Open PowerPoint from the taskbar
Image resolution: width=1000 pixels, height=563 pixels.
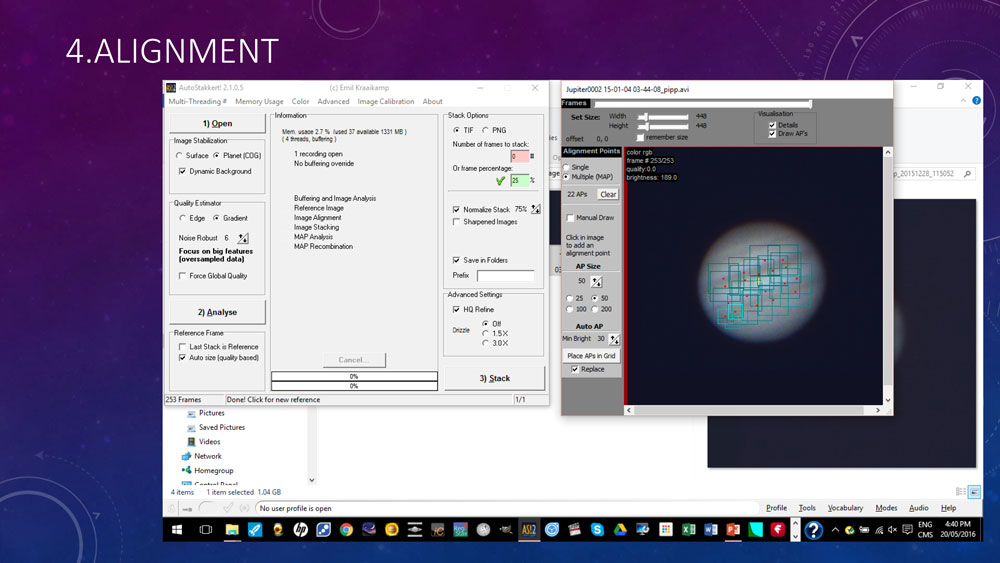pos(733,530)
